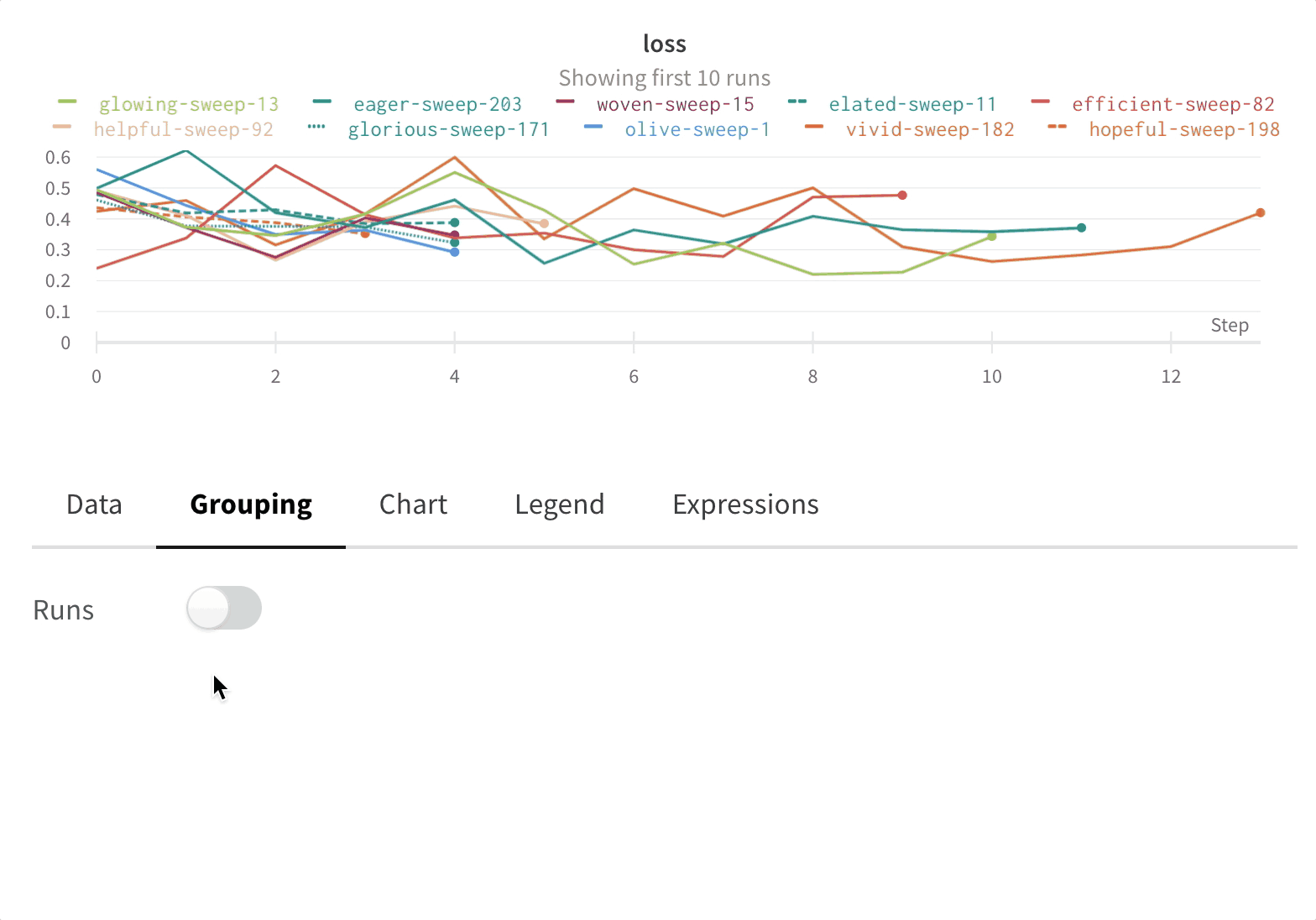Screen dimensions: 1316x920
Task: Click the vivid-sweep-182 run name text
Action: (x=930, y=129)
